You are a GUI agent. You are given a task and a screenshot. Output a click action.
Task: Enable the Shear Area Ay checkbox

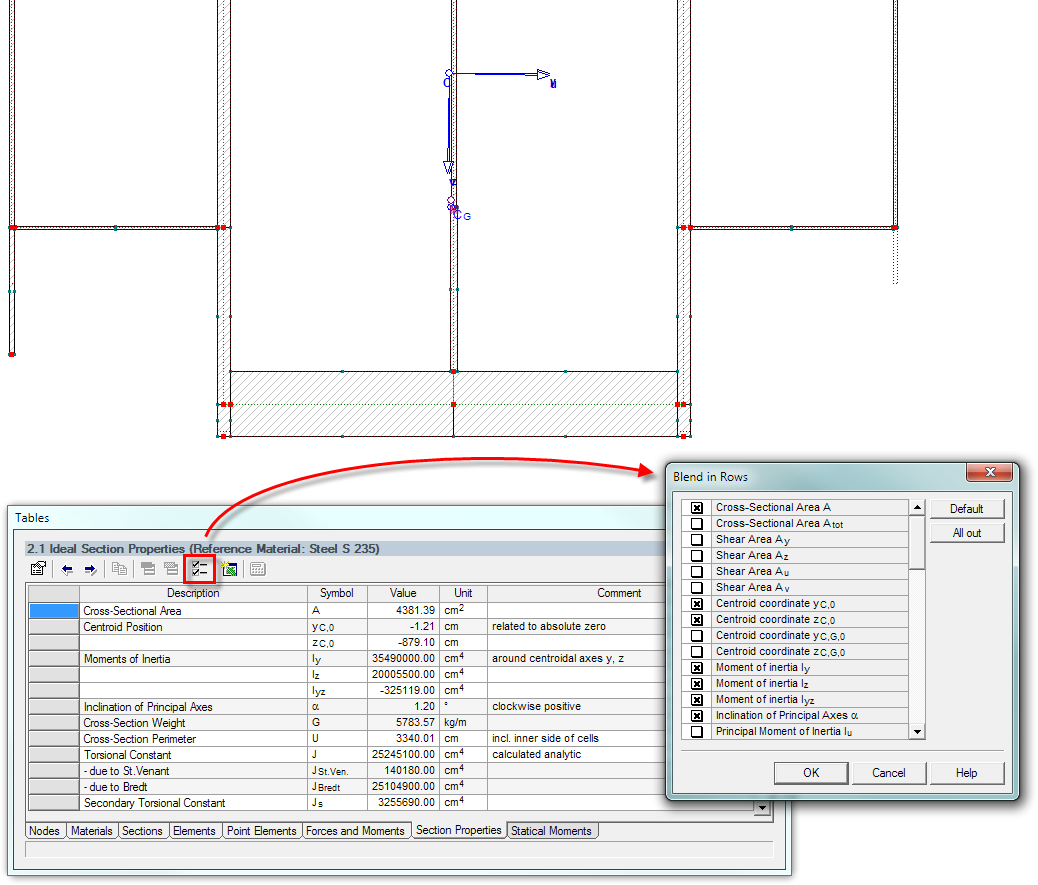[x=696, y=539]
